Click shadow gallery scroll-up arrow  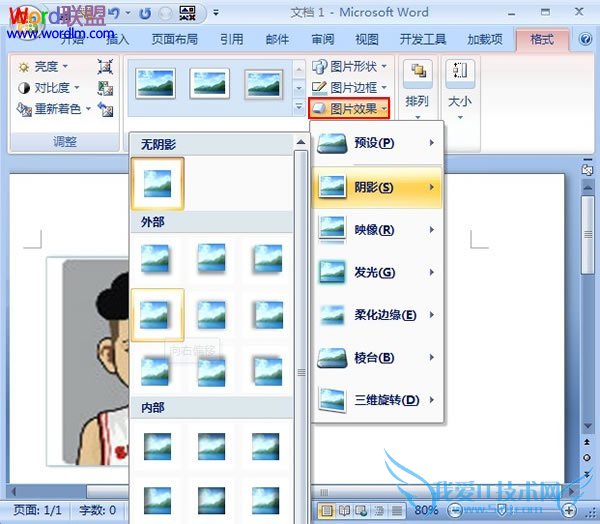click(x=301, y=142)
